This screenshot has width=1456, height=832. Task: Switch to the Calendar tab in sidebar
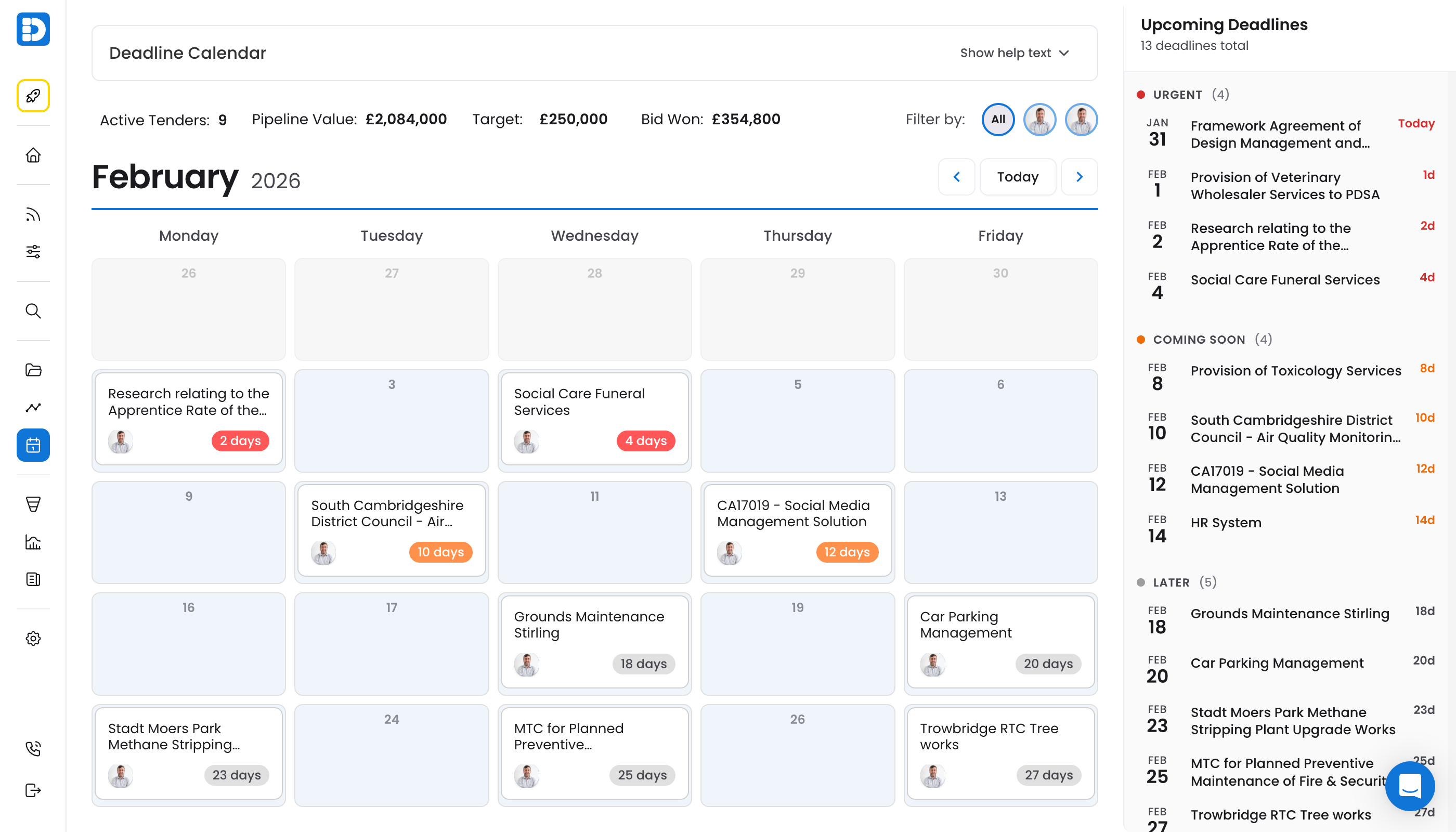coord(33,445)
